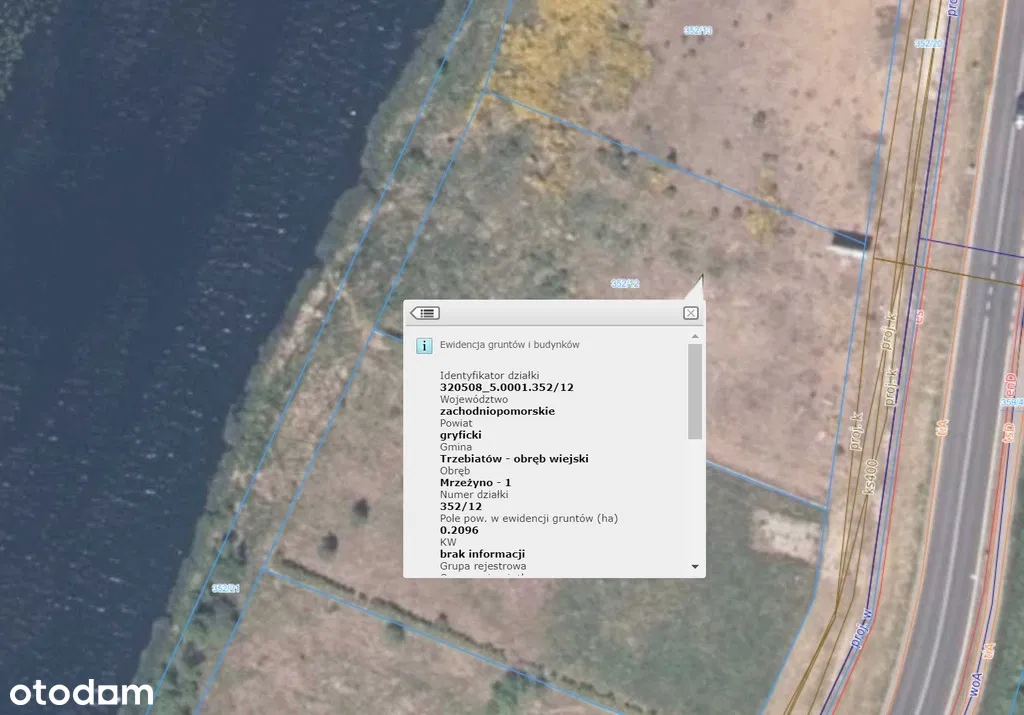Screen dimensions: 1024x715
Task: Click the back-to-list icon in popup header
Action: [424, 313]
